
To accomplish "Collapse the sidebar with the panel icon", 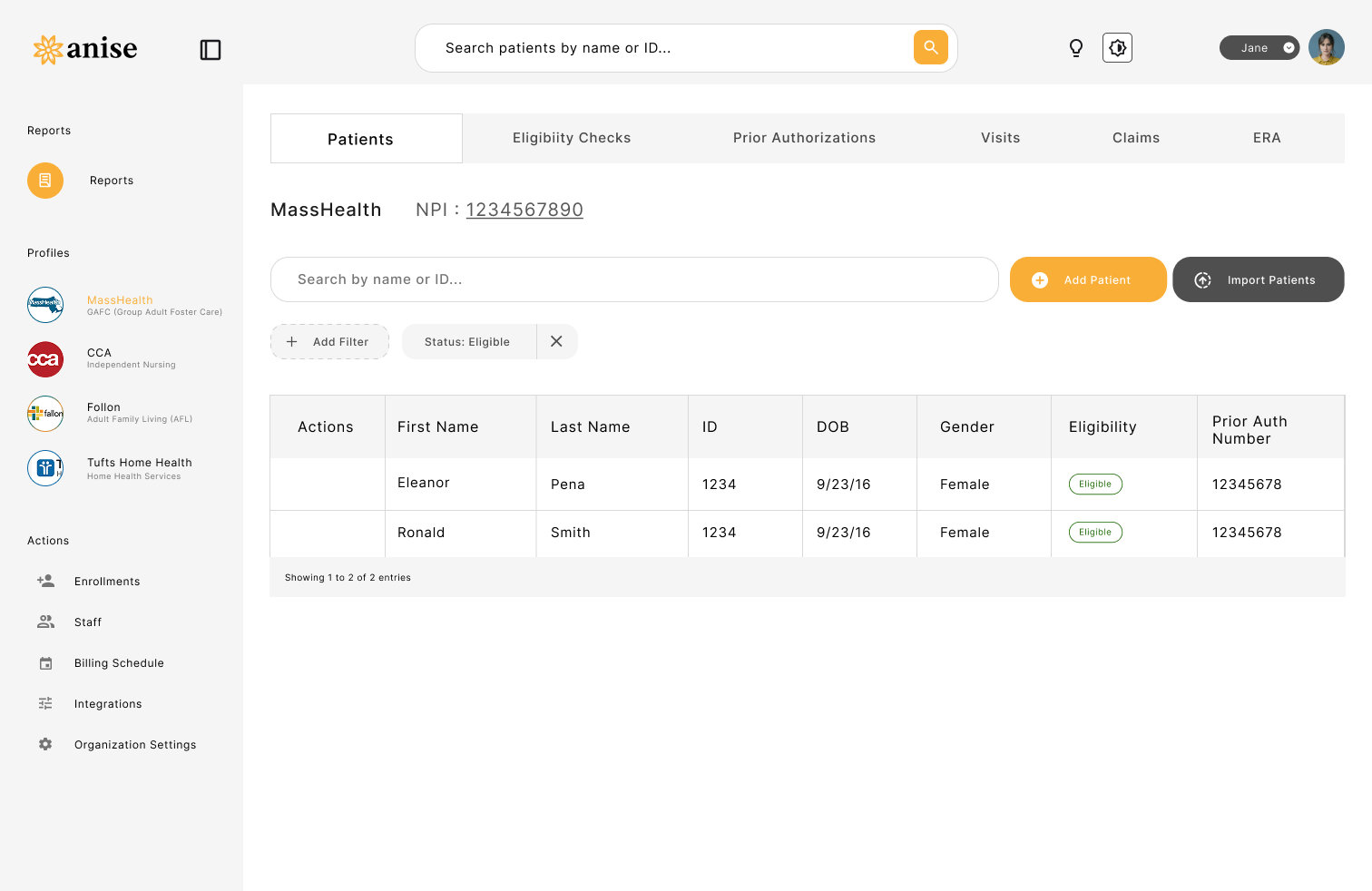I will tap(210, 50).
